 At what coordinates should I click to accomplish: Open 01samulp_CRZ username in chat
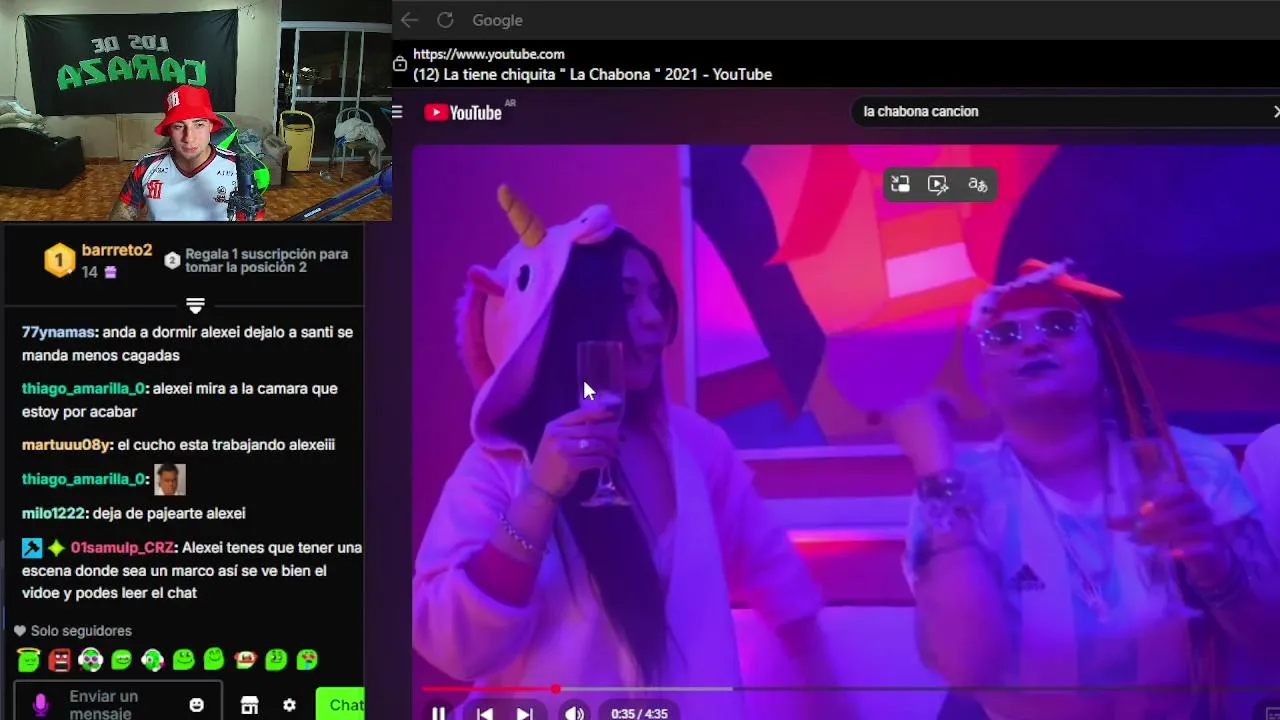pos(122,548)
